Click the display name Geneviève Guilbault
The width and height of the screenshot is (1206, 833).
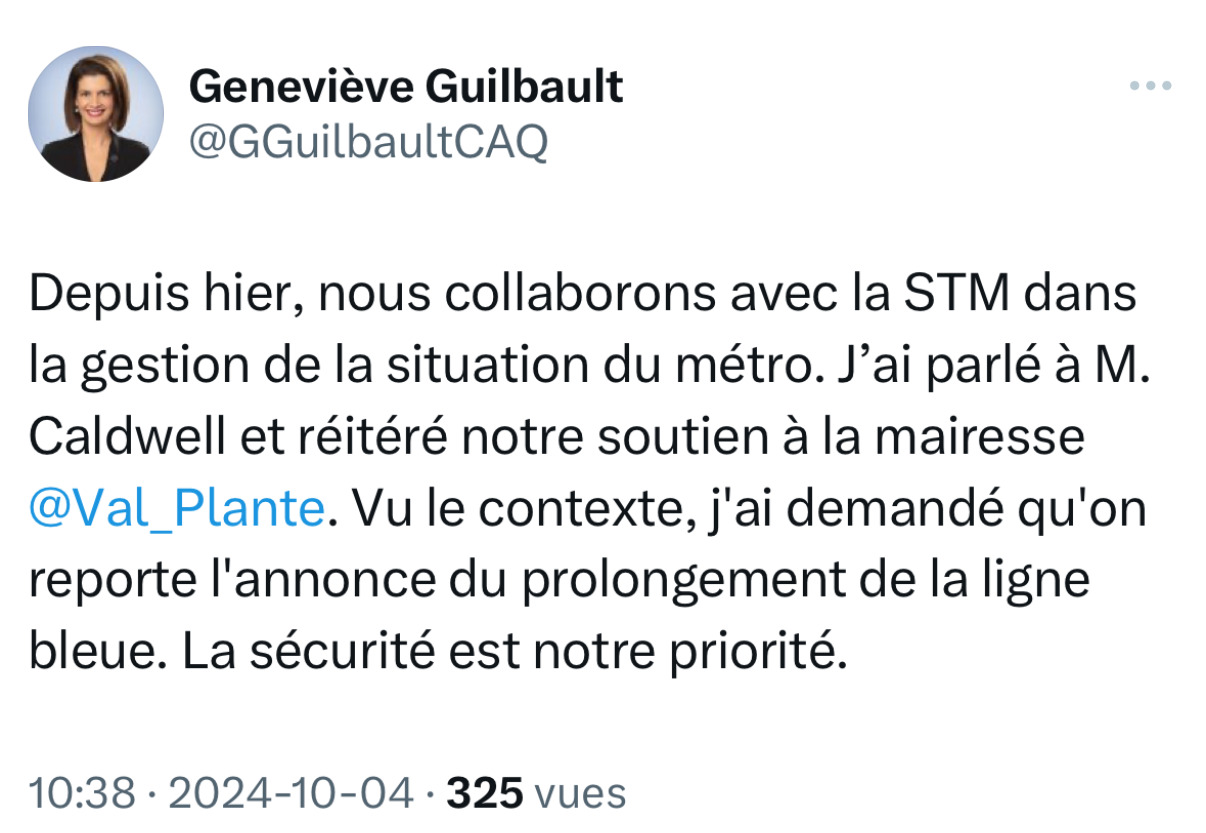406,88
